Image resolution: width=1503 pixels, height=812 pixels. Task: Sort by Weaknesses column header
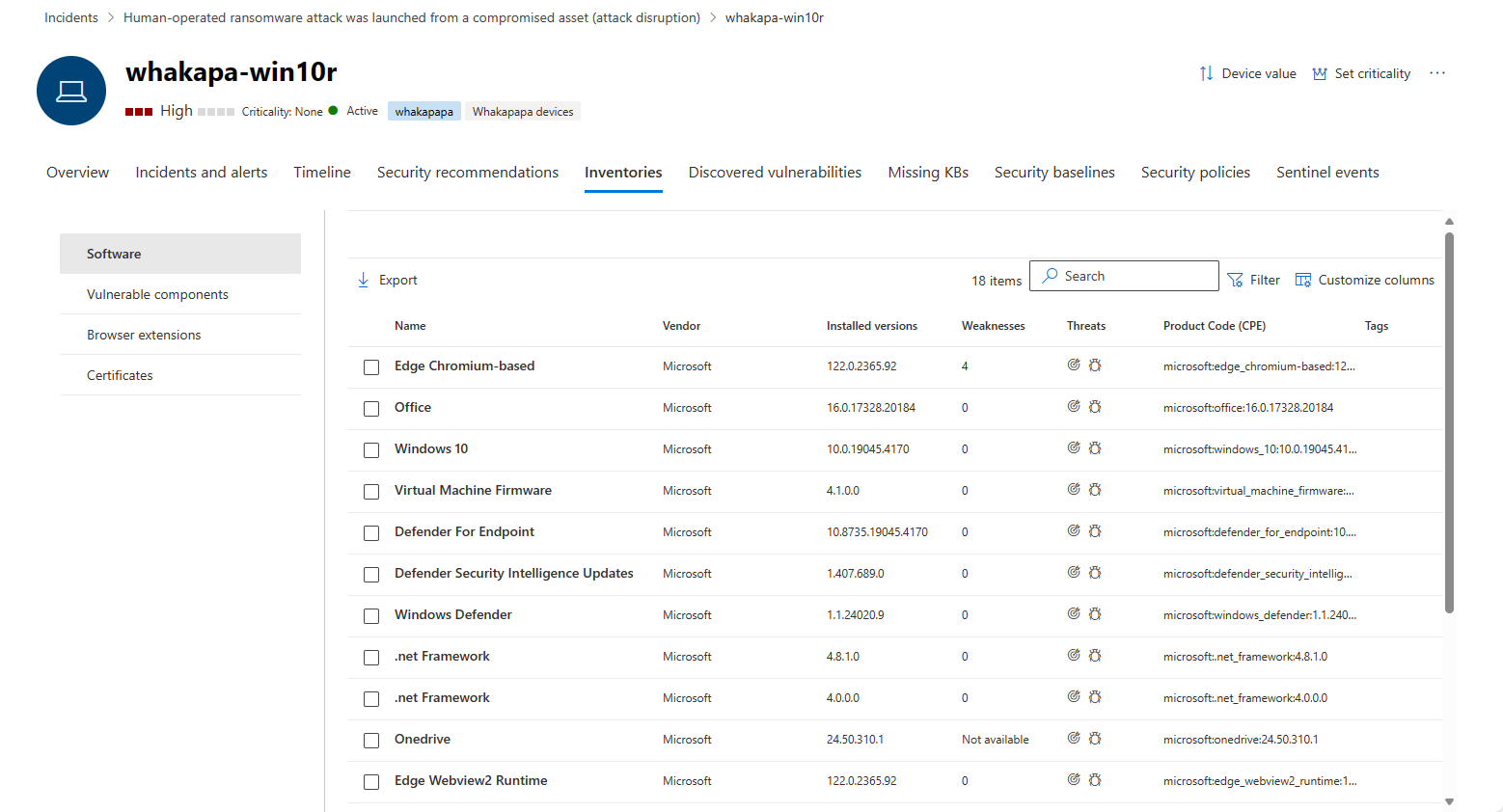pos(994,326)
